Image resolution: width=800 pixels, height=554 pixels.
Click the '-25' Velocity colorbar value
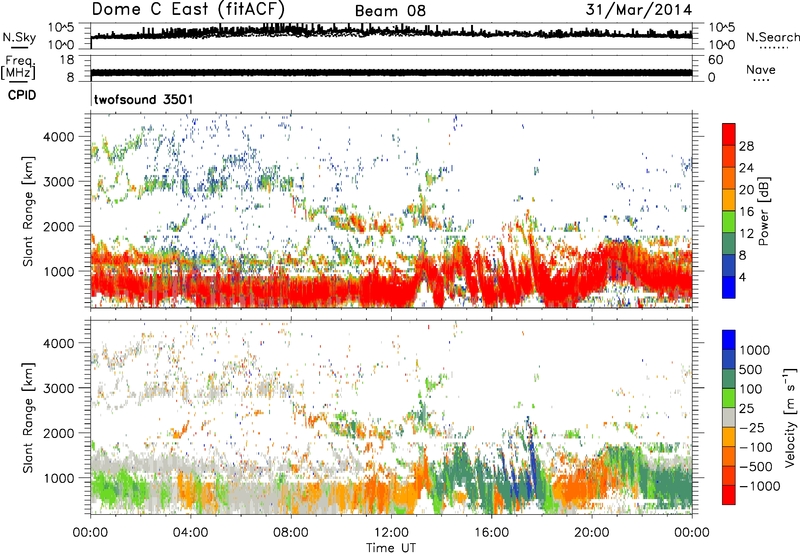pos(753,427)
